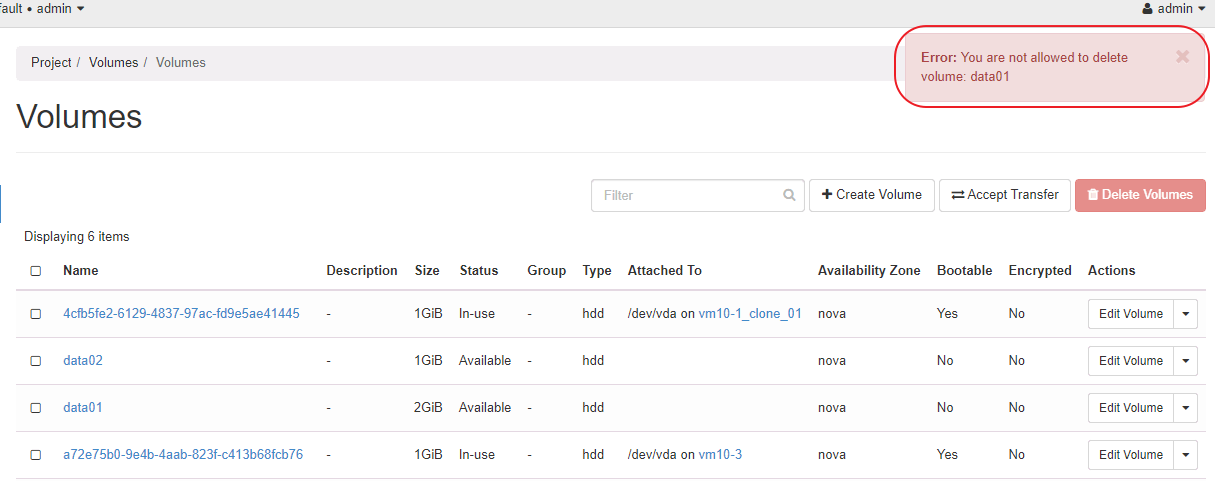Check the box for volume data02

pos(36,361)
